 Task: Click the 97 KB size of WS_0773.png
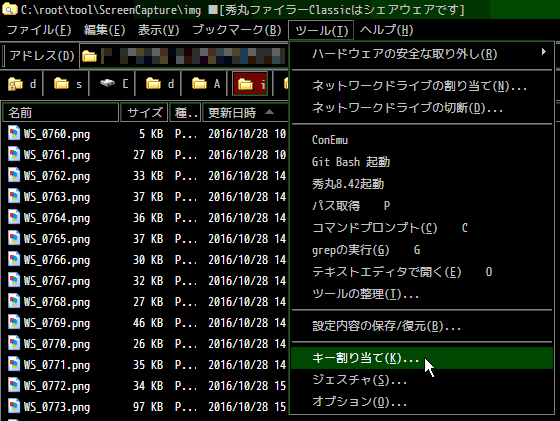[148, 407]
